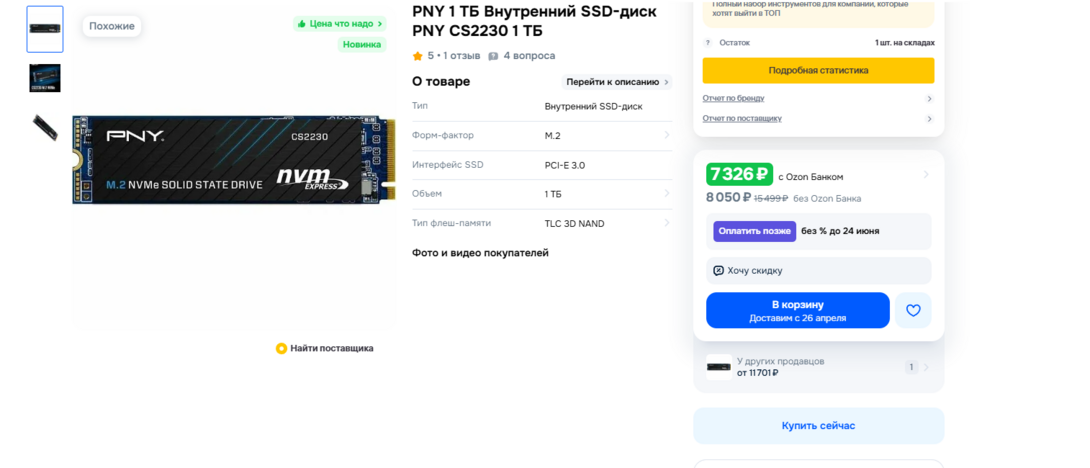Select the second product thumbnail image
This screenshot has height=468, width=1090.
point(45,78)
